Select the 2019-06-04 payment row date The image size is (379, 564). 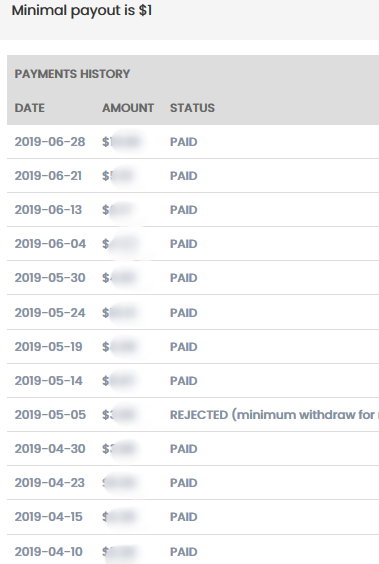tap(50, 244)
